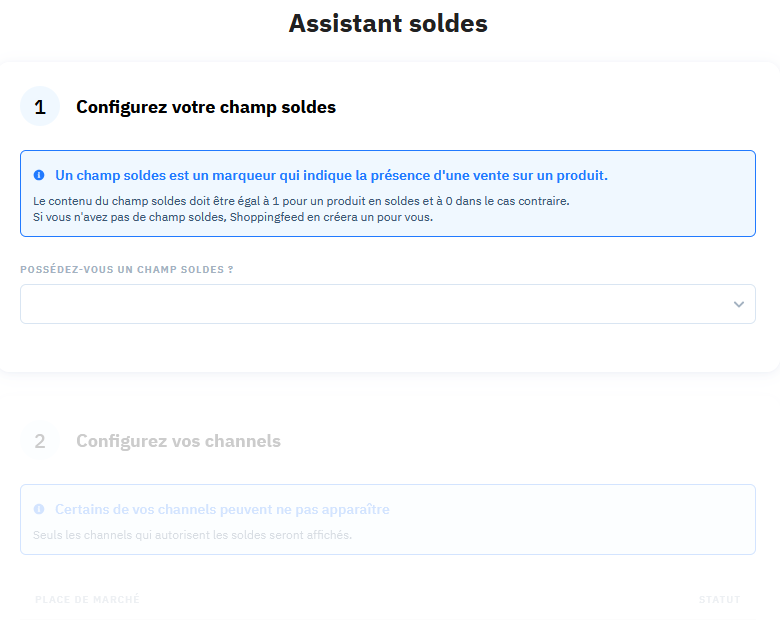
Task: Click the faded info icon beside channels notice
Action: pos(39,509)
